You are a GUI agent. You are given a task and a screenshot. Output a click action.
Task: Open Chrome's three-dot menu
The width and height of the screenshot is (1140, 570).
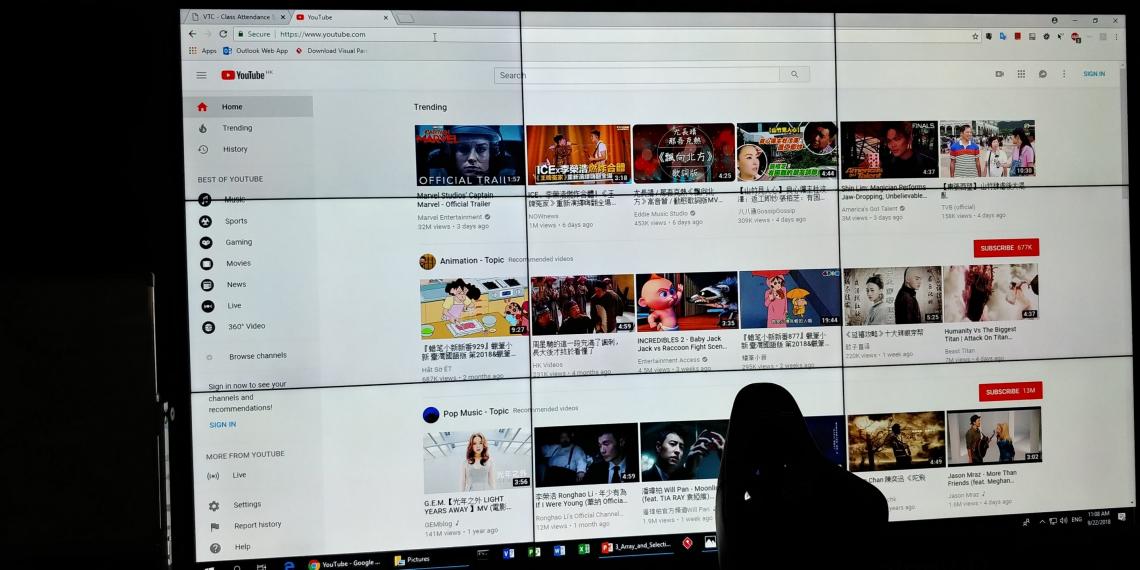pos(1116,36)
